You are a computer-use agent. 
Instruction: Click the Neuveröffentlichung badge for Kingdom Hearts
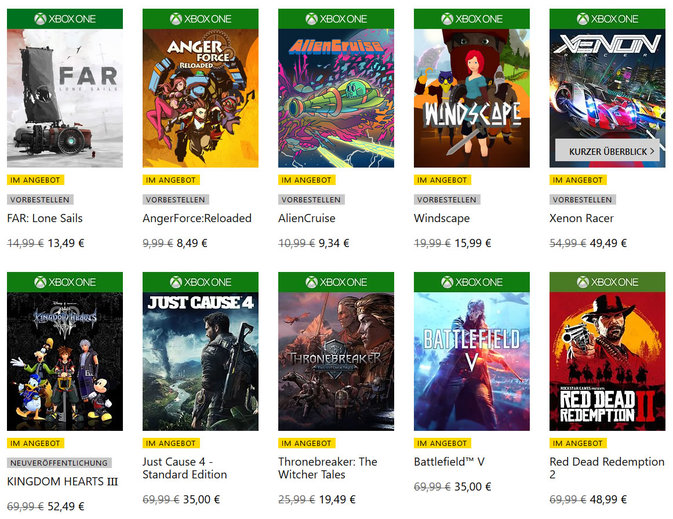(x=59, y=463)
